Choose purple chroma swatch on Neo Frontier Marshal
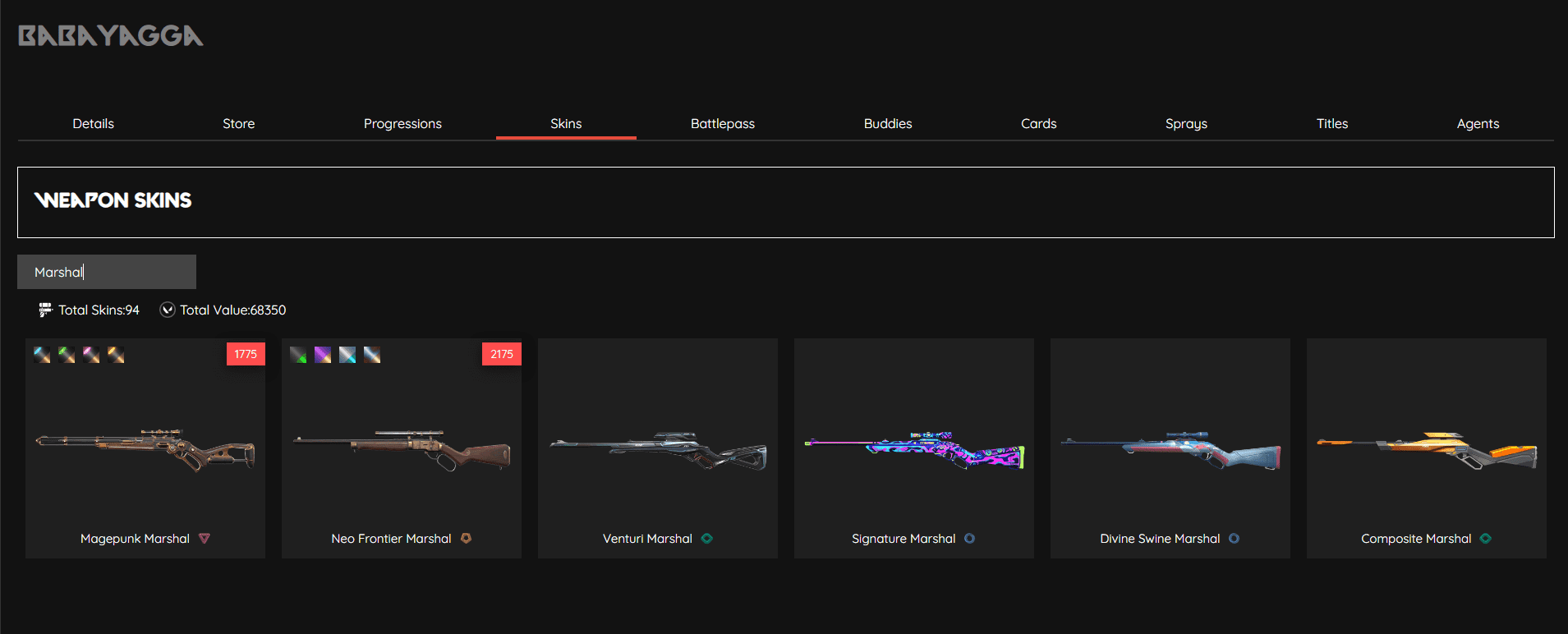This screenshot has width=1568, height=634. (323, 355)
